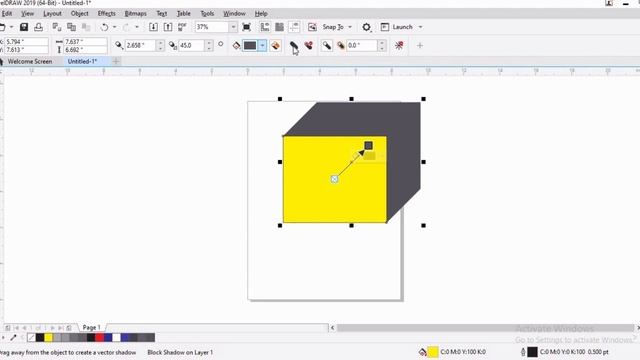This screenshot has width=640, height=360.
Task: Click the block shadow depth field 2.658
Action: click(141, 45)
